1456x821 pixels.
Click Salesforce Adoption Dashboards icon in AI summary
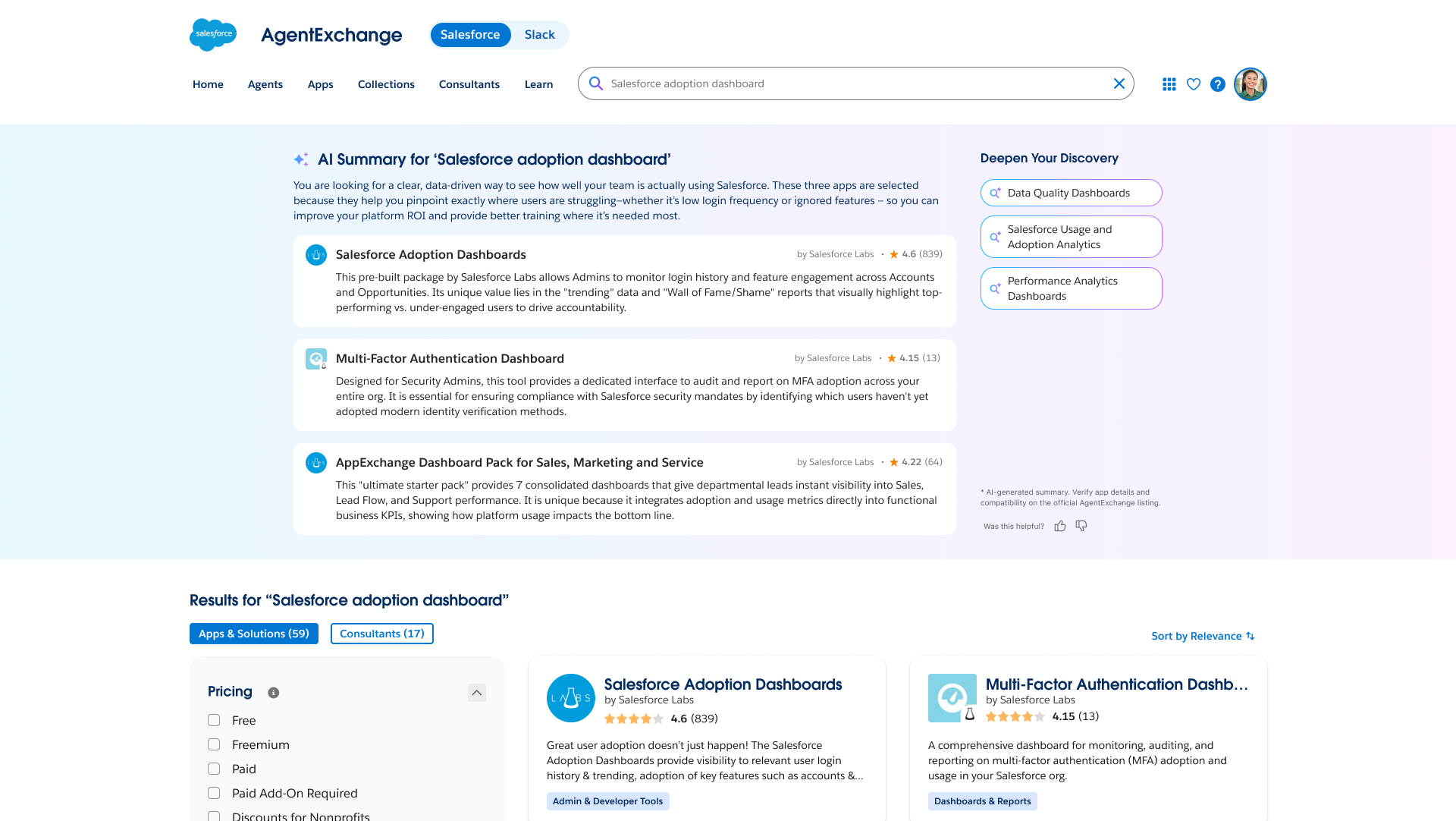coord(316,255)
